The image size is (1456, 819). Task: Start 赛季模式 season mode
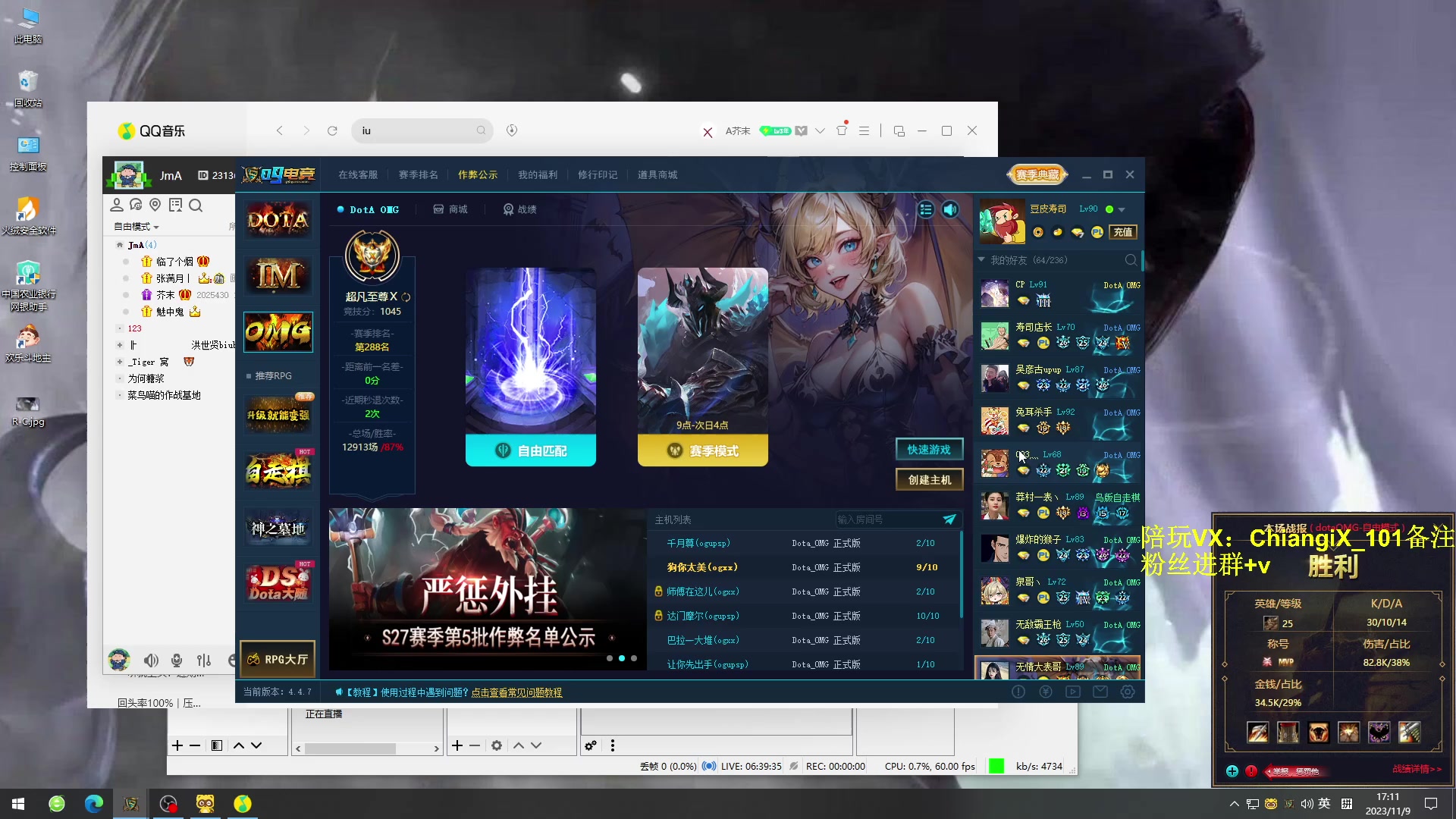pyautogui.click(x=703, y=450)
